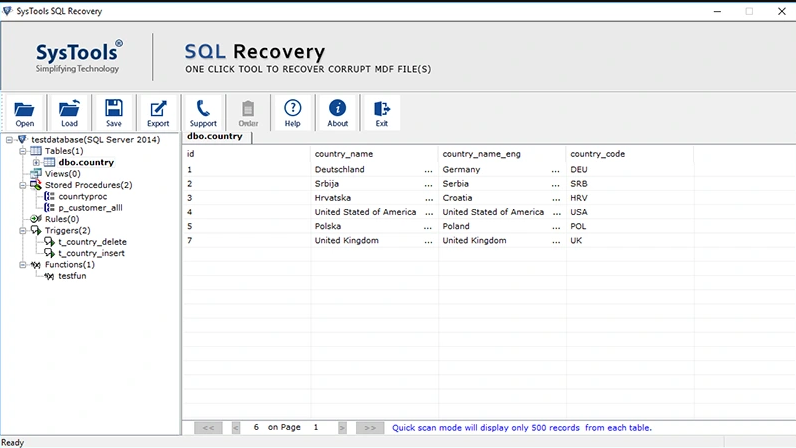The image size is (796, 448).
Task: Collapse the Stored Procedures(2) node
Action: click(x=22, y=185)
